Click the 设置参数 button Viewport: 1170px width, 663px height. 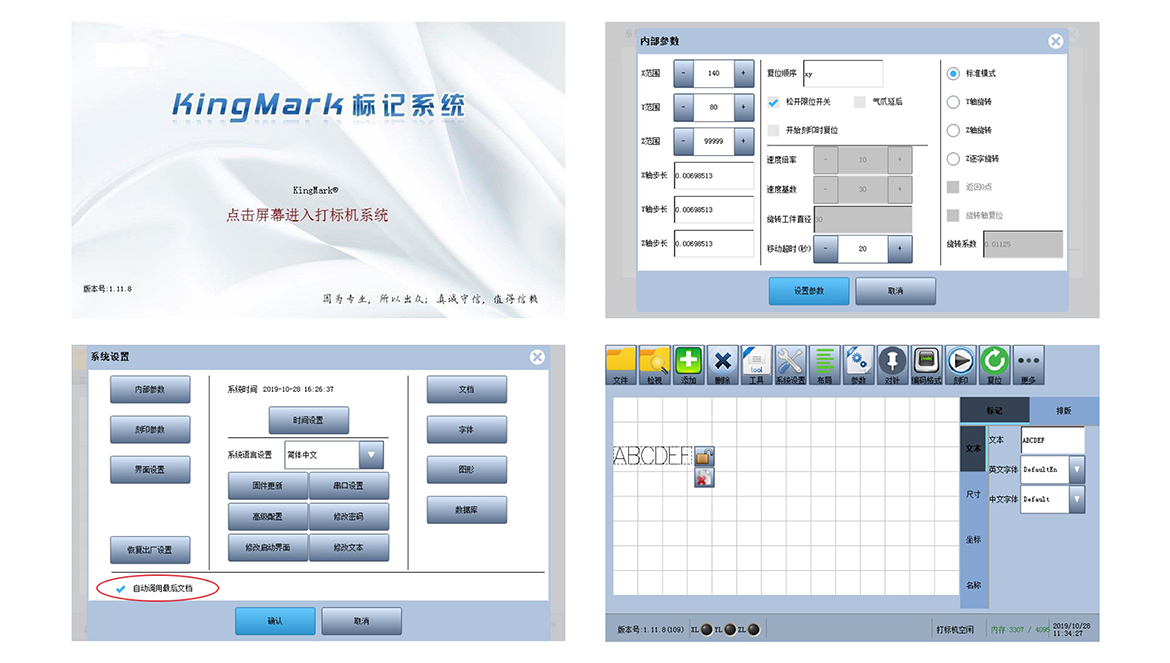(809, 291)
